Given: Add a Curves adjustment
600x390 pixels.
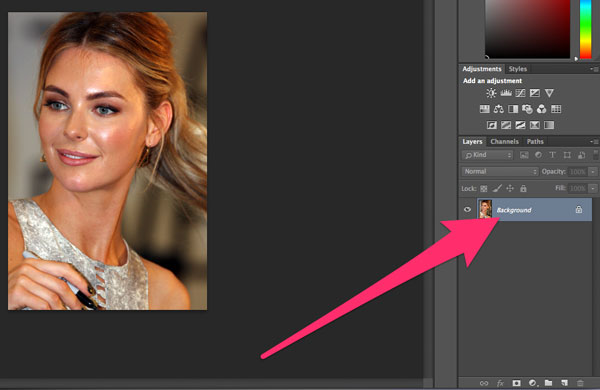Looking at the screenshot, I should [520, 93].
